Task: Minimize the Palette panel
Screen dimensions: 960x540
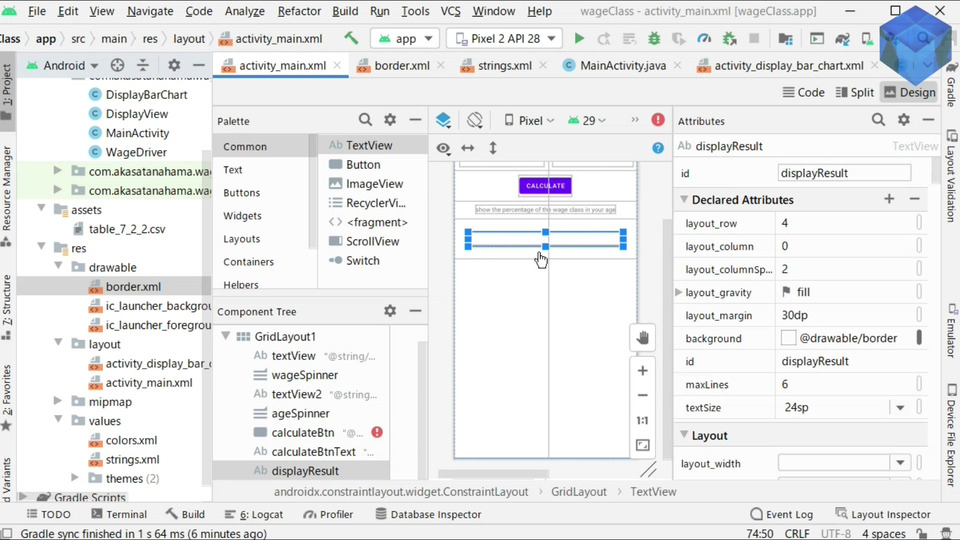Action: tap(415, 120)
